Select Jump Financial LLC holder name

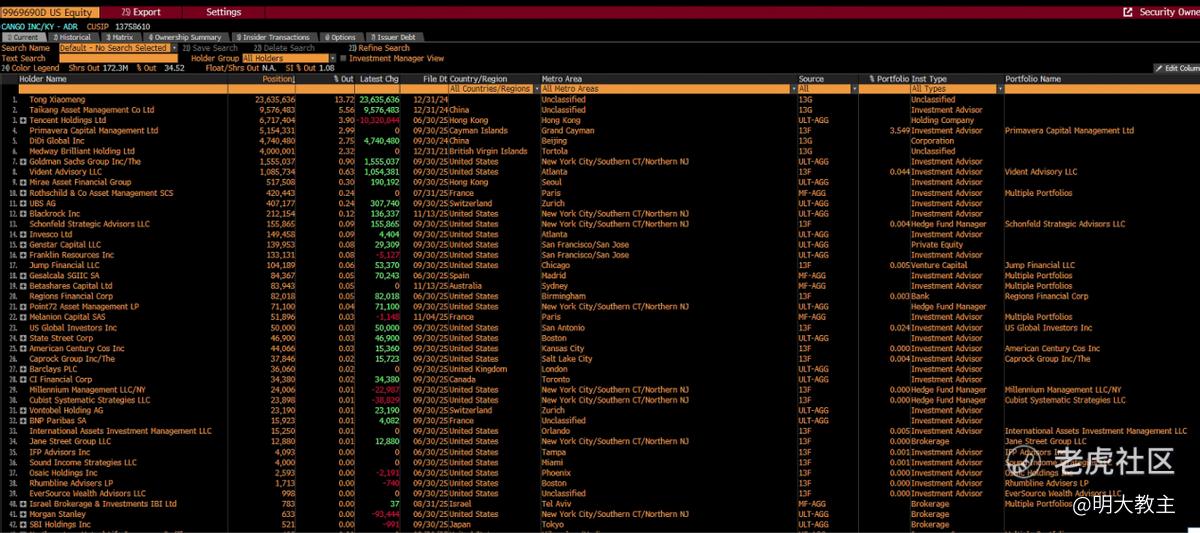[64, 266]
